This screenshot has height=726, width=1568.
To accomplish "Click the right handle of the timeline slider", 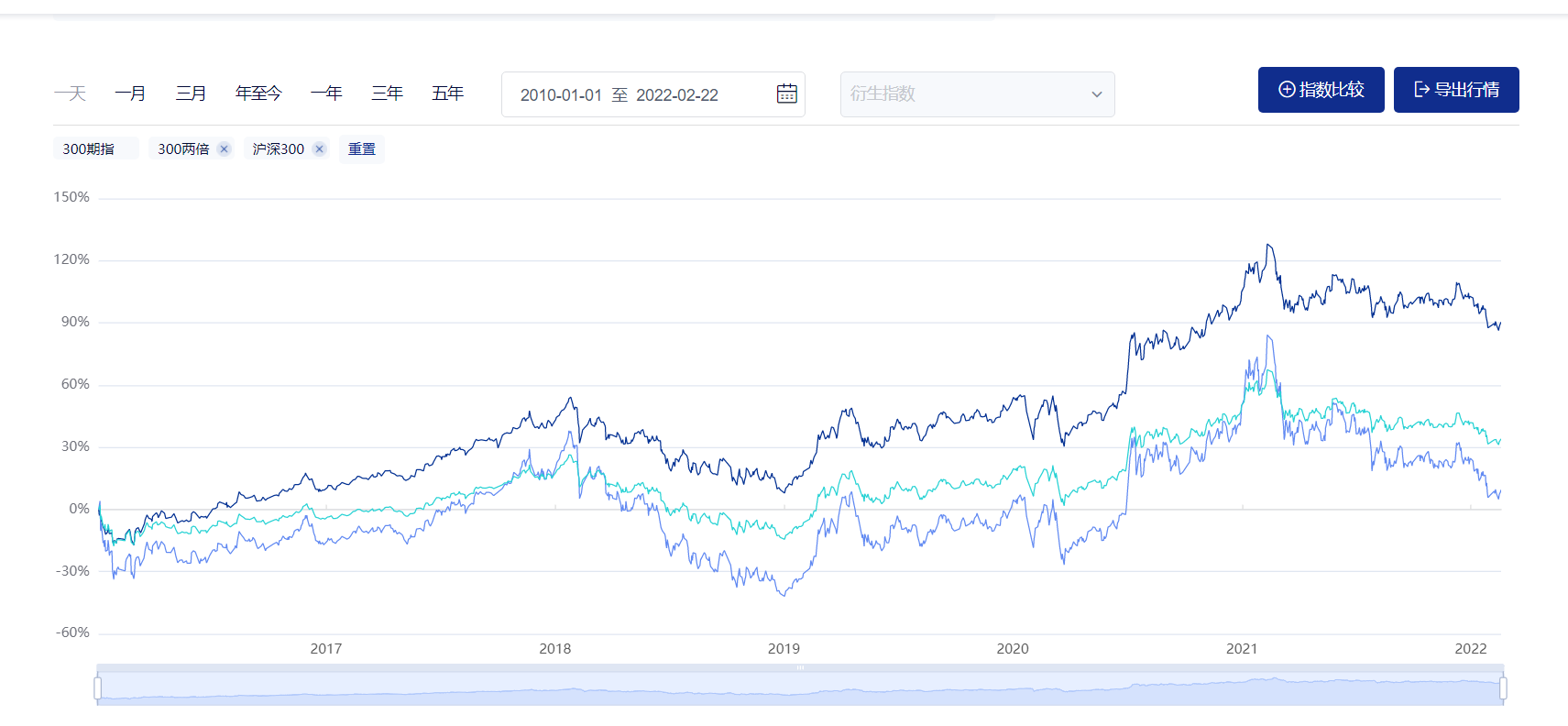I will click(x=1503, y=687).
